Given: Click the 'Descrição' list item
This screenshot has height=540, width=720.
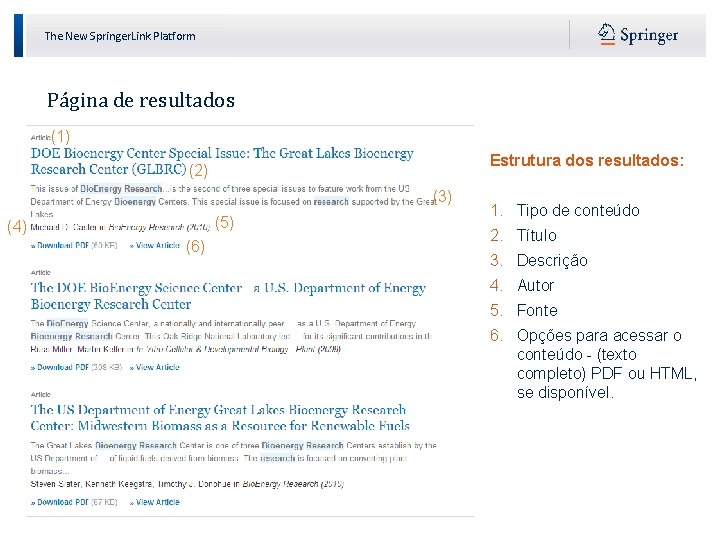Looking at the screenshot, I should [552, 260].
